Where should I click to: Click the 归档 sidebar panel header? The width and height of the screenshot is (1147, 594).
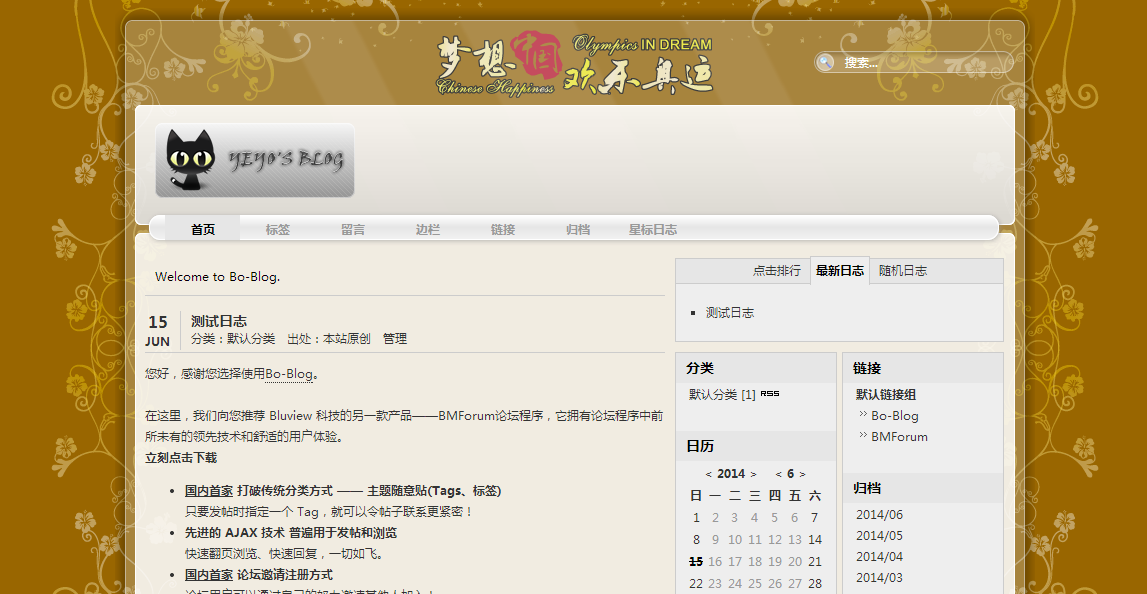(x=922, y=489)
